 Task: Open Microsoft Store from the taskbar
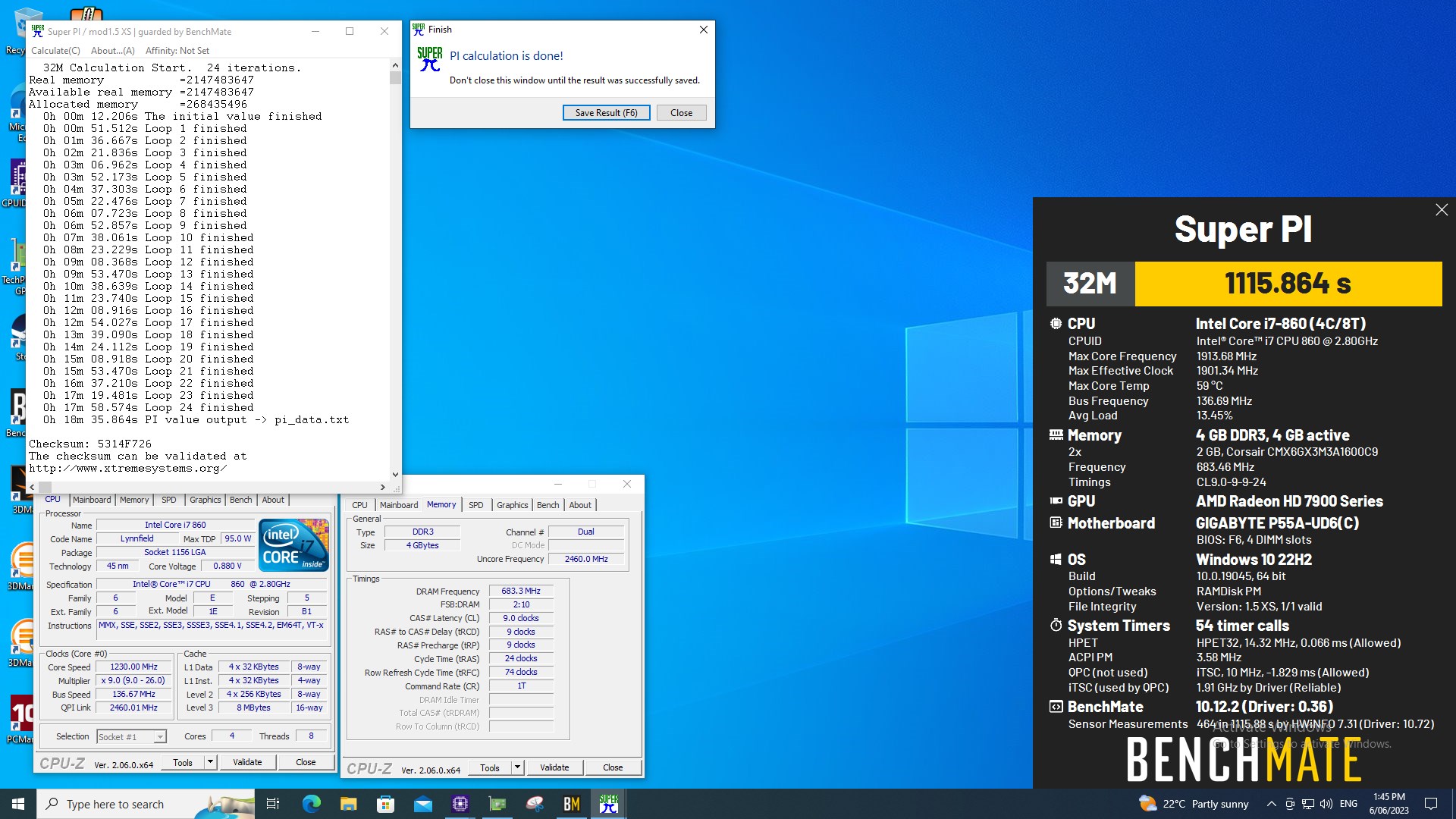point(385,804)
